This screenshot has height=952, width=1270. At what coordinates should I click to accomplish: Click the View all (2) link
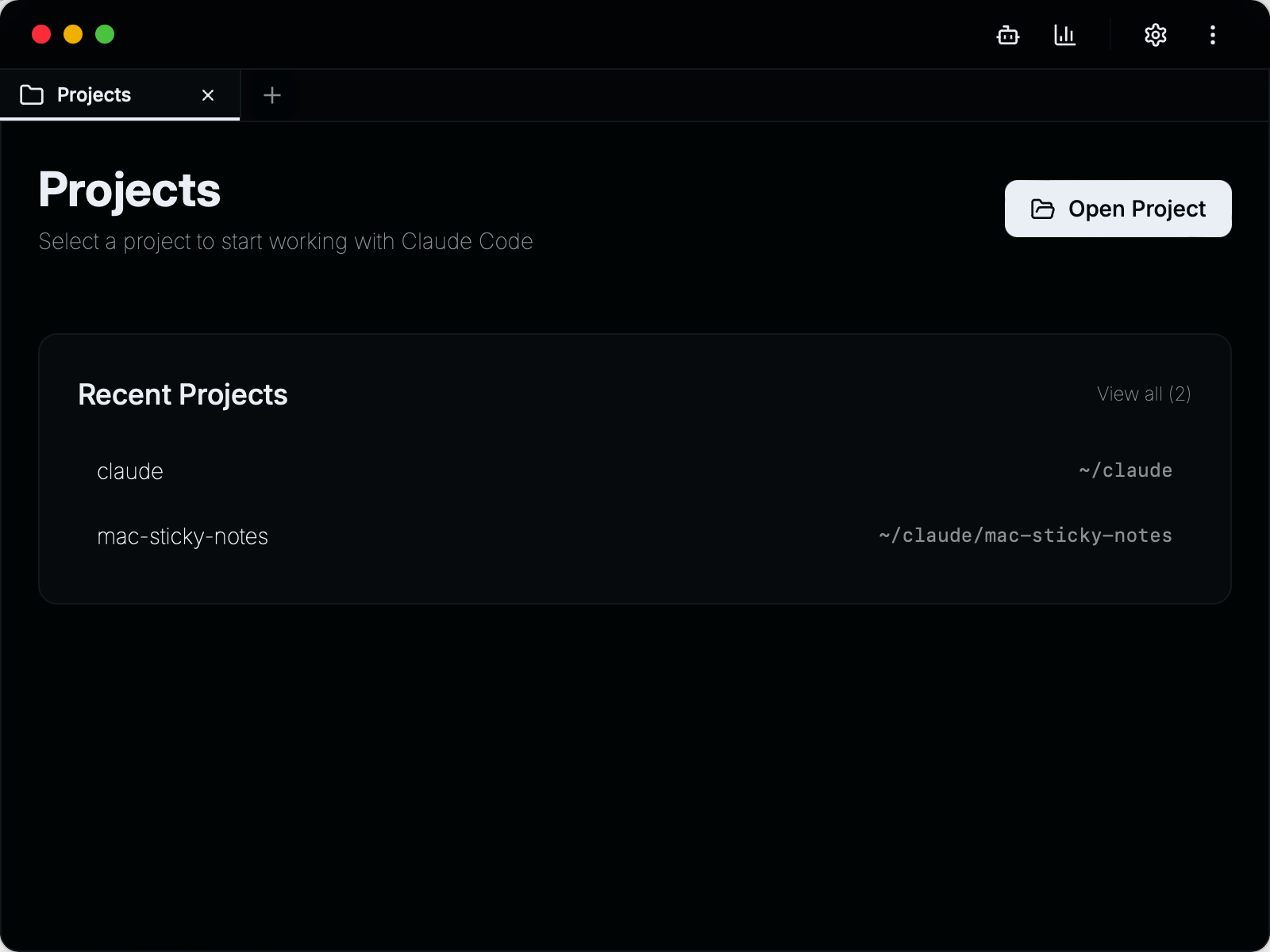click(1144, 394)
